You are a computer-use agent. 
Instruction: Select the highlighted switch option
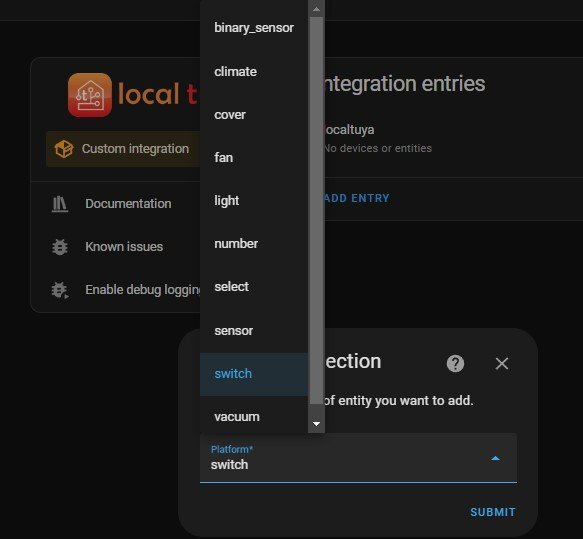tap(254, 374)
